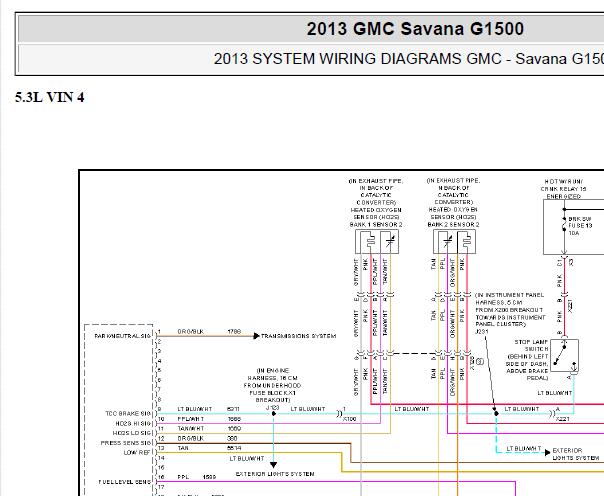Click 'EXTERIOR LIGHTS SYSTEM' label after dashed line
This screenshot has width=604, height=496.
pos(575,454)
